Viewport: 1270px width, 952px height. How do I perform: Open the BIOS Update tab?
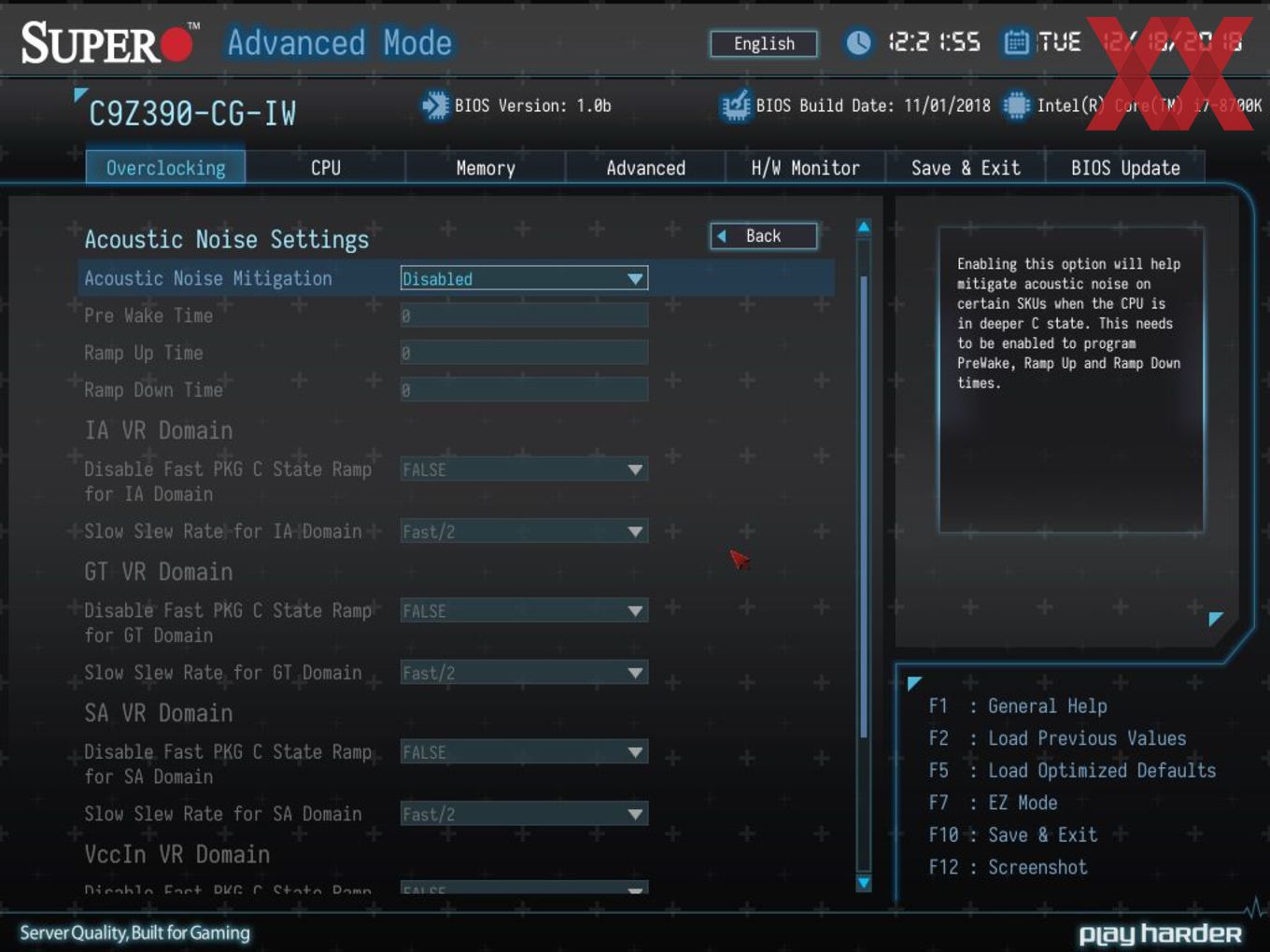[1125, 168]
